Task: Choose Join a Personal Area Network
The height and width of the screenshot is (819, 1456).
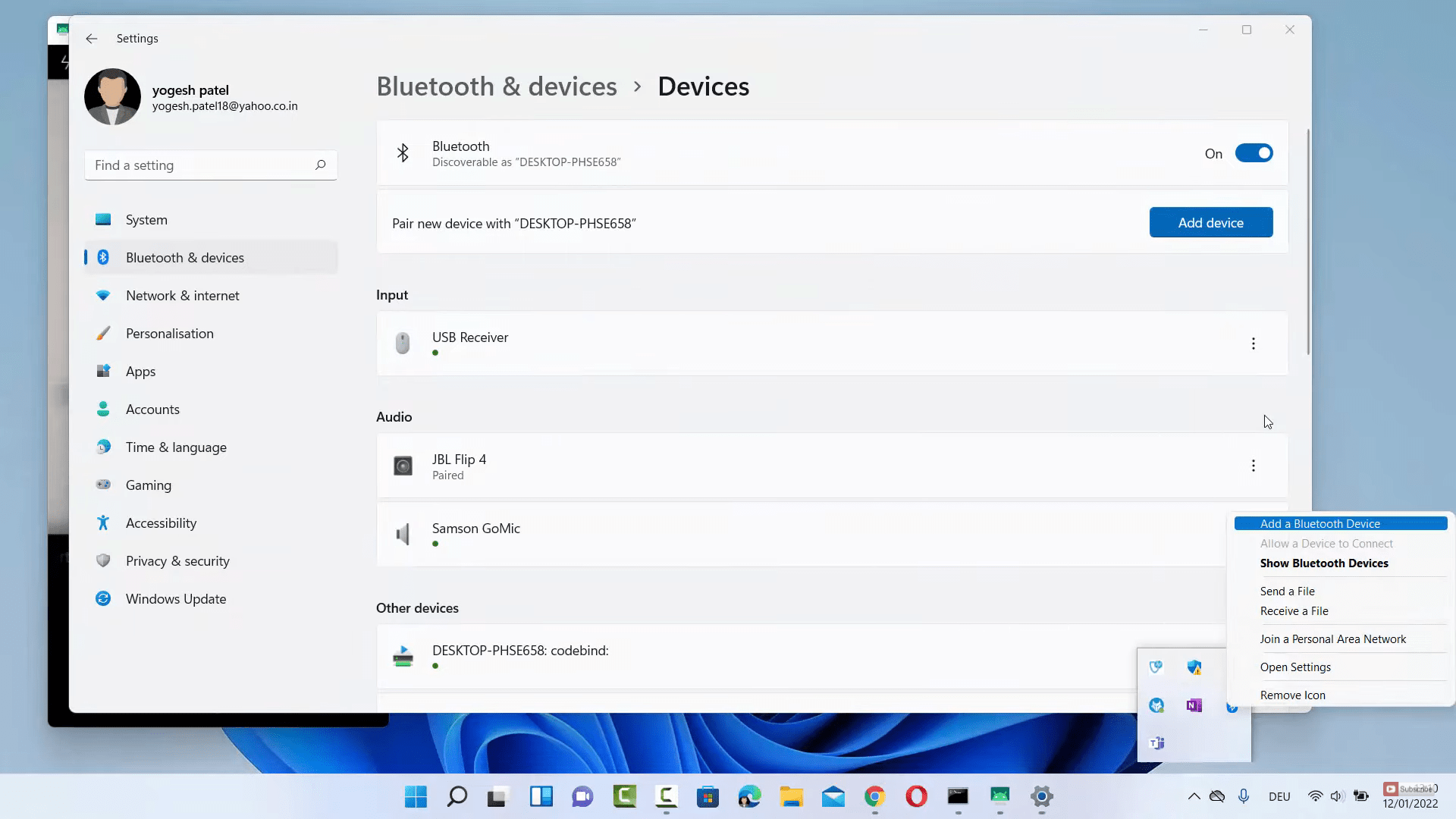Action: [1332, 639]
